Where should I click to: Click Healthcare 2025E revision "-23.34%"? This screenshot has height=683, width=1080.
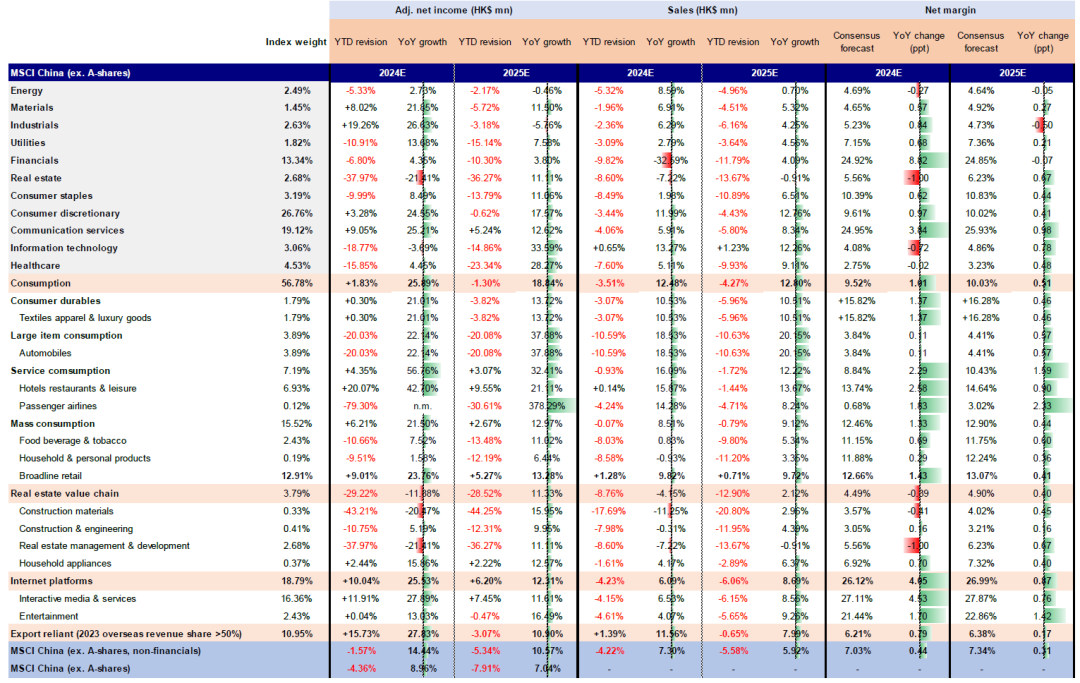[x=486, y=266]
